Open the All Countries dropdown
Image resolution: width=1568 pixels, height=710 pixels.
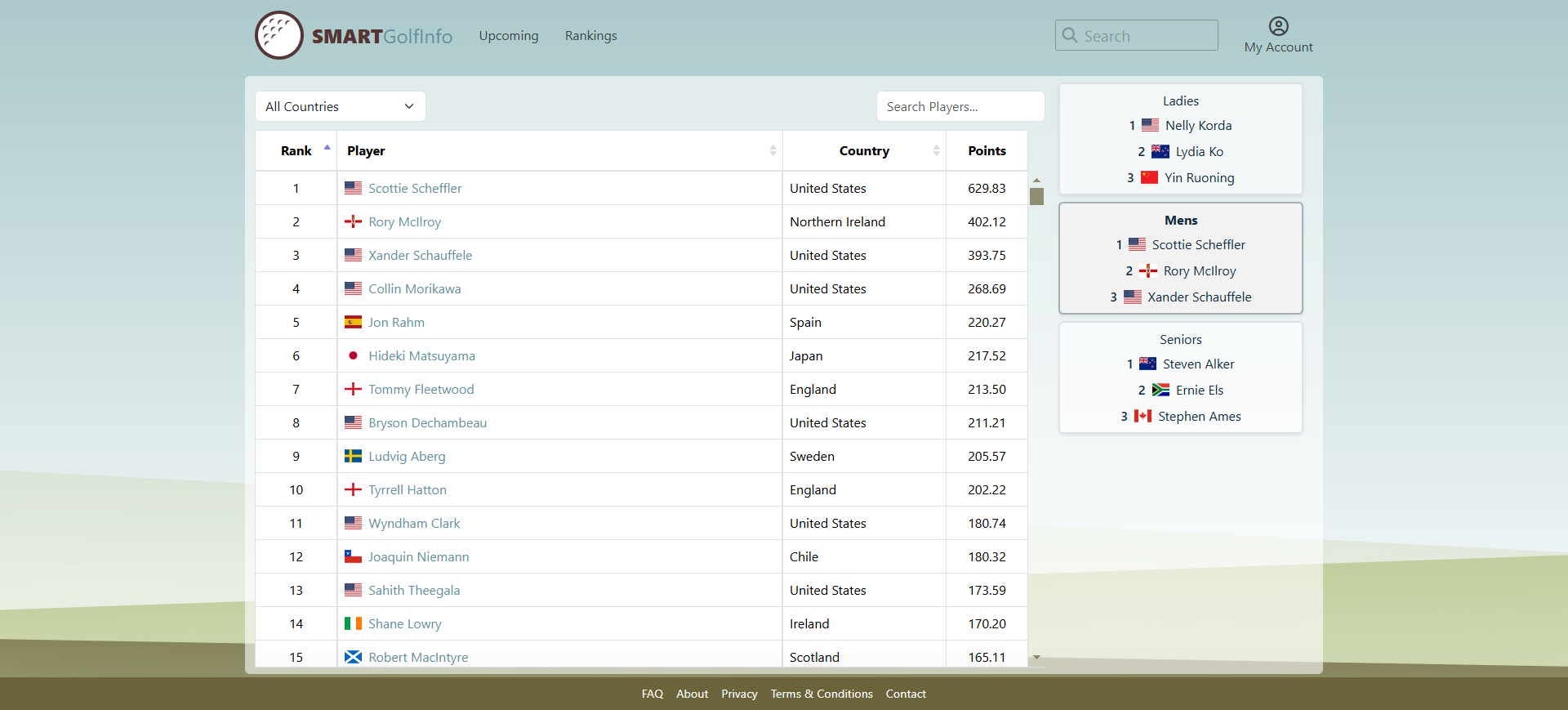(x=340, y=106)
